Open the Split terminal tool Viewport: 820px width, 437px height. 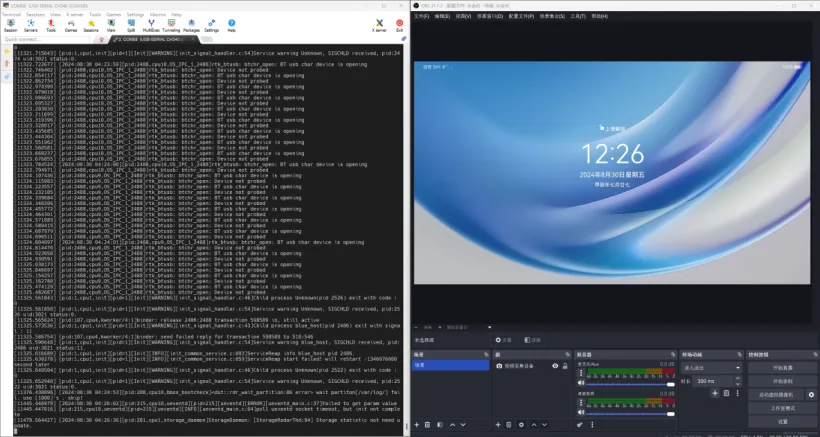point(131,24)
